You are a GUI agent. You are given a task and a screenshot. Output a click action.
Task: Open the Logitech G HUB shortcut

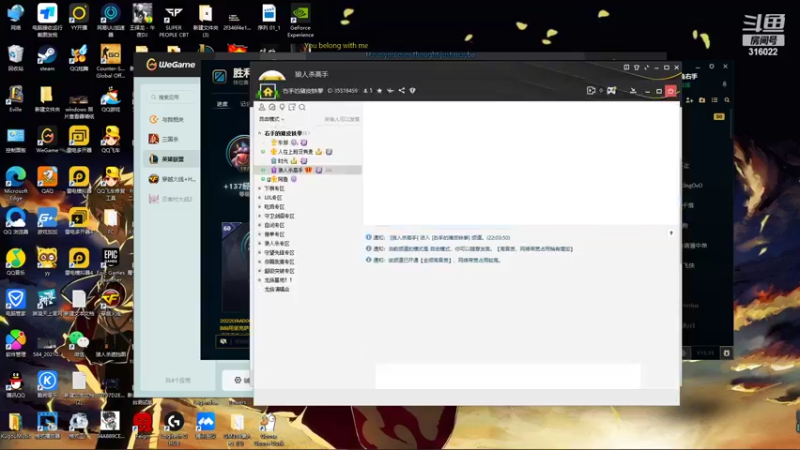tap(173, 429)
